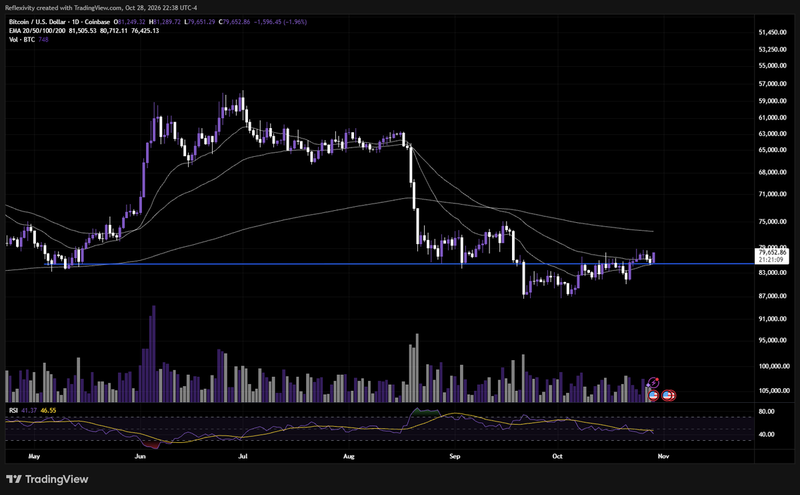Click the 65,000.00 price scale label

772,150
